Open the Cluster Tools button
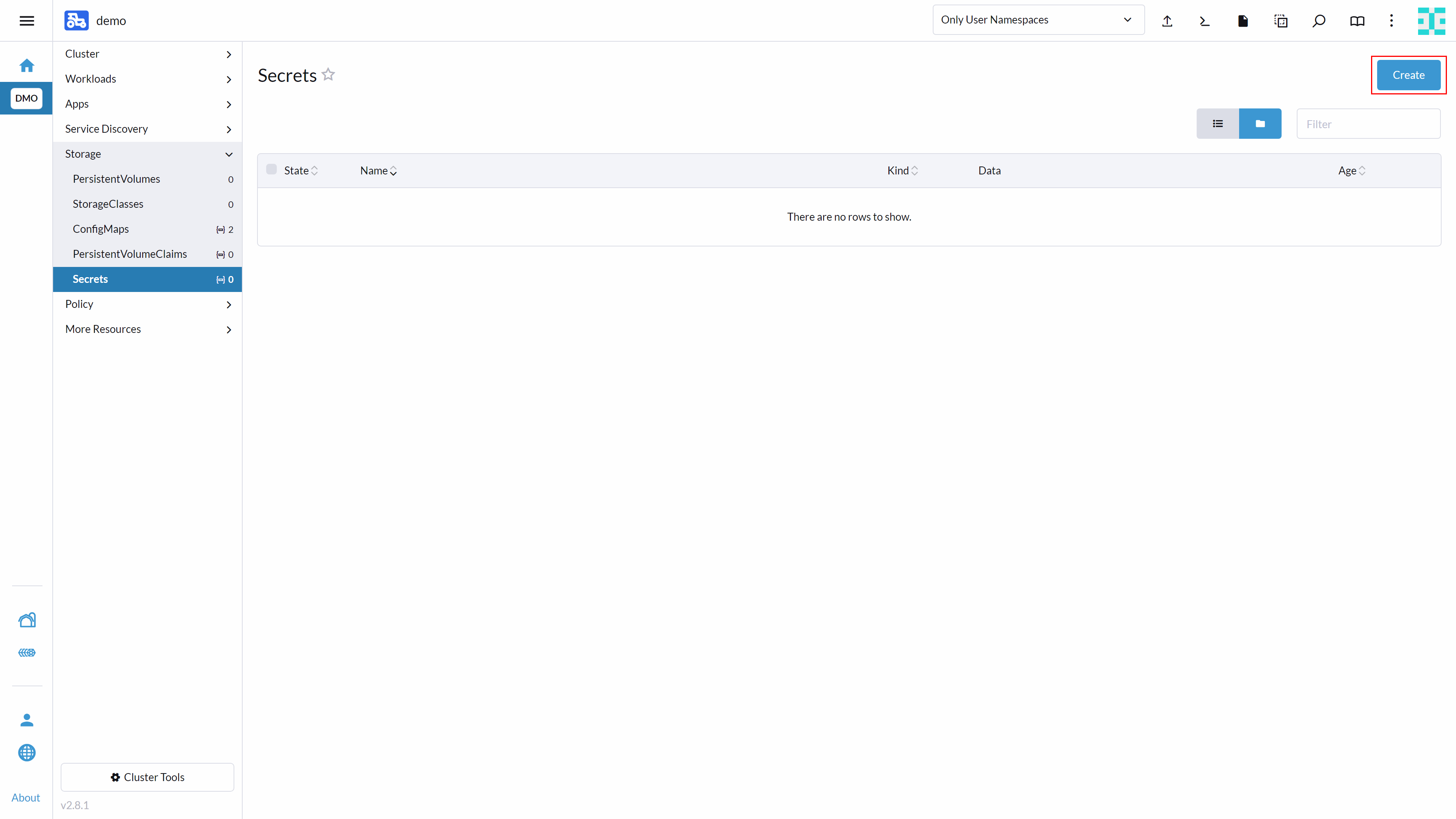 tap(147, 777)
